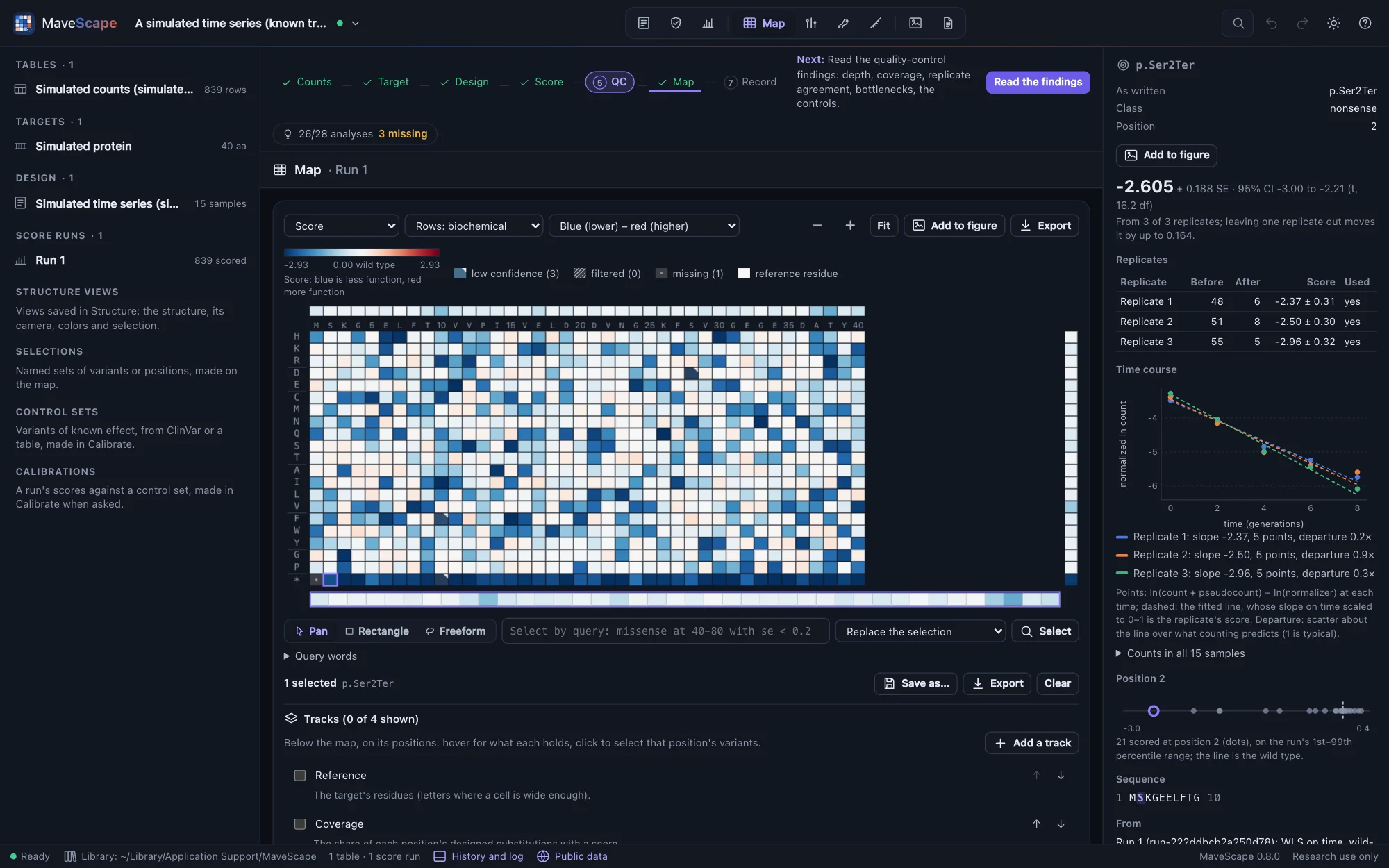Open search with the magnifier icon

click(1238, 23)
